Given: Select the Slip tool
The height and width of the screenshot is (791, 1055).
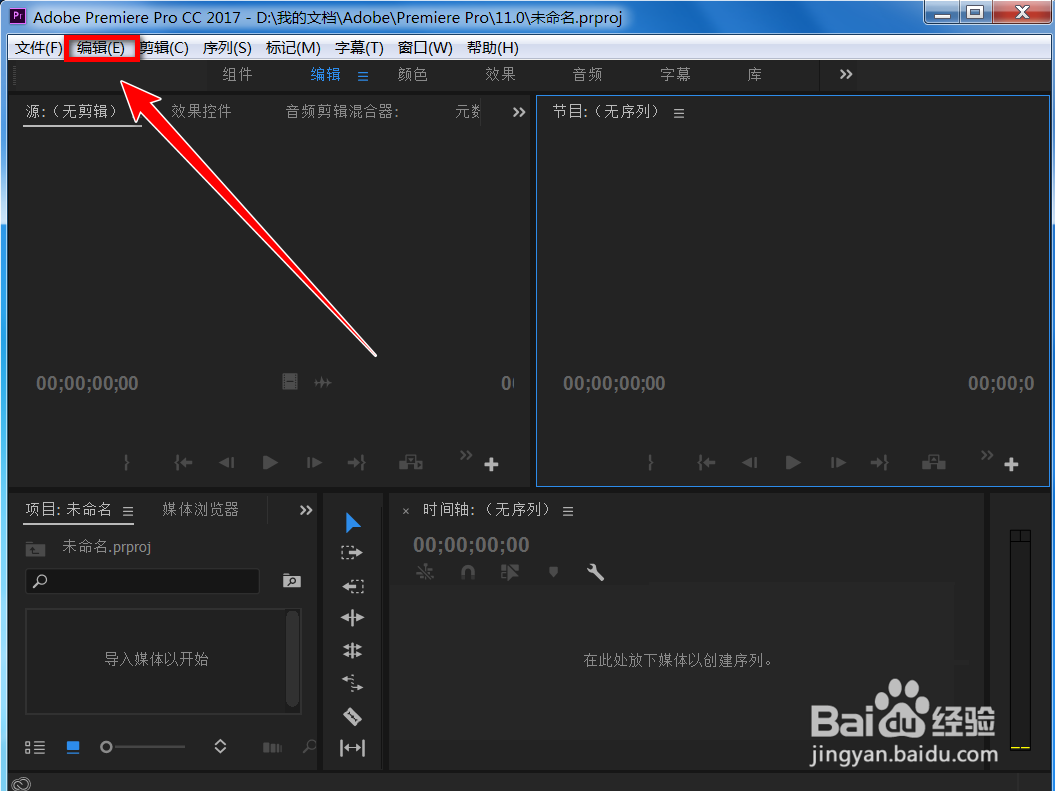Looking at the screenshot, I should 353,748.
